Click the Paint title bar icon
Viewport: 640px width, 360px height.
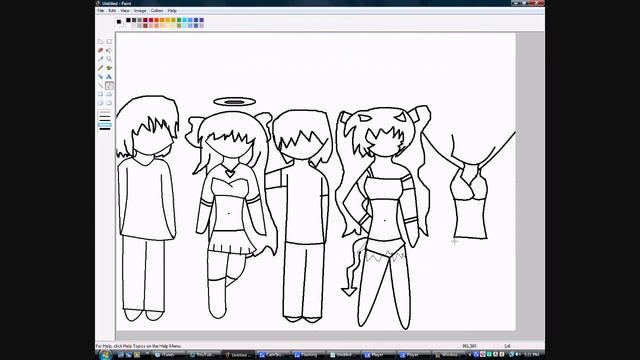click(98, 3)
